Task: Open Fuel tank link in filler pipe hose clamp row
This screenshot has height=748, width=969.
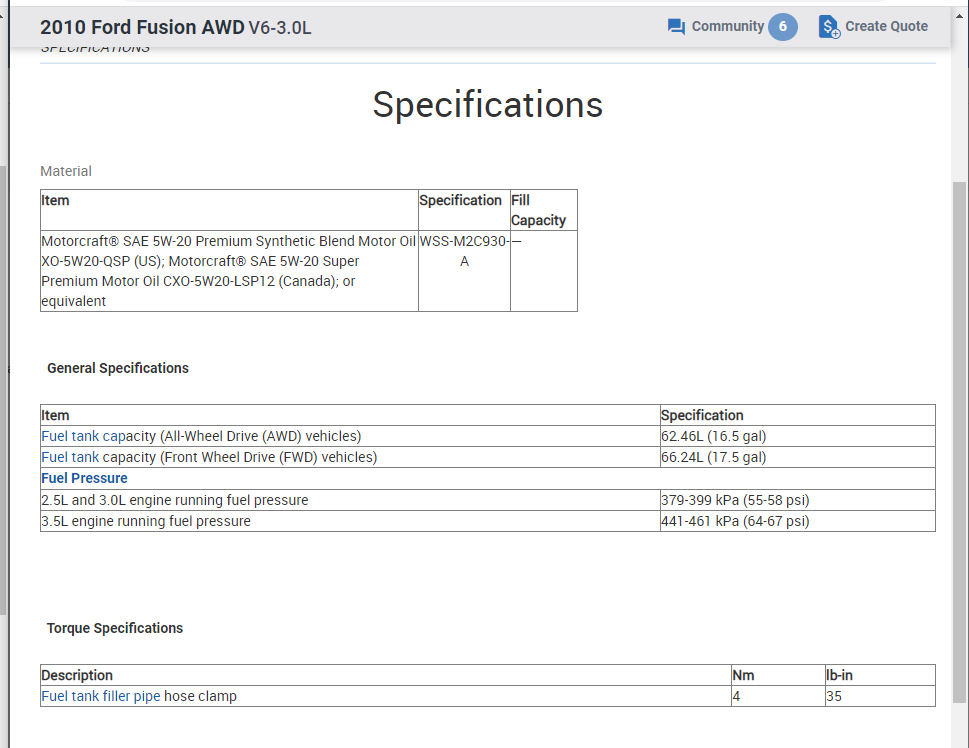Action: coord(70,696)
